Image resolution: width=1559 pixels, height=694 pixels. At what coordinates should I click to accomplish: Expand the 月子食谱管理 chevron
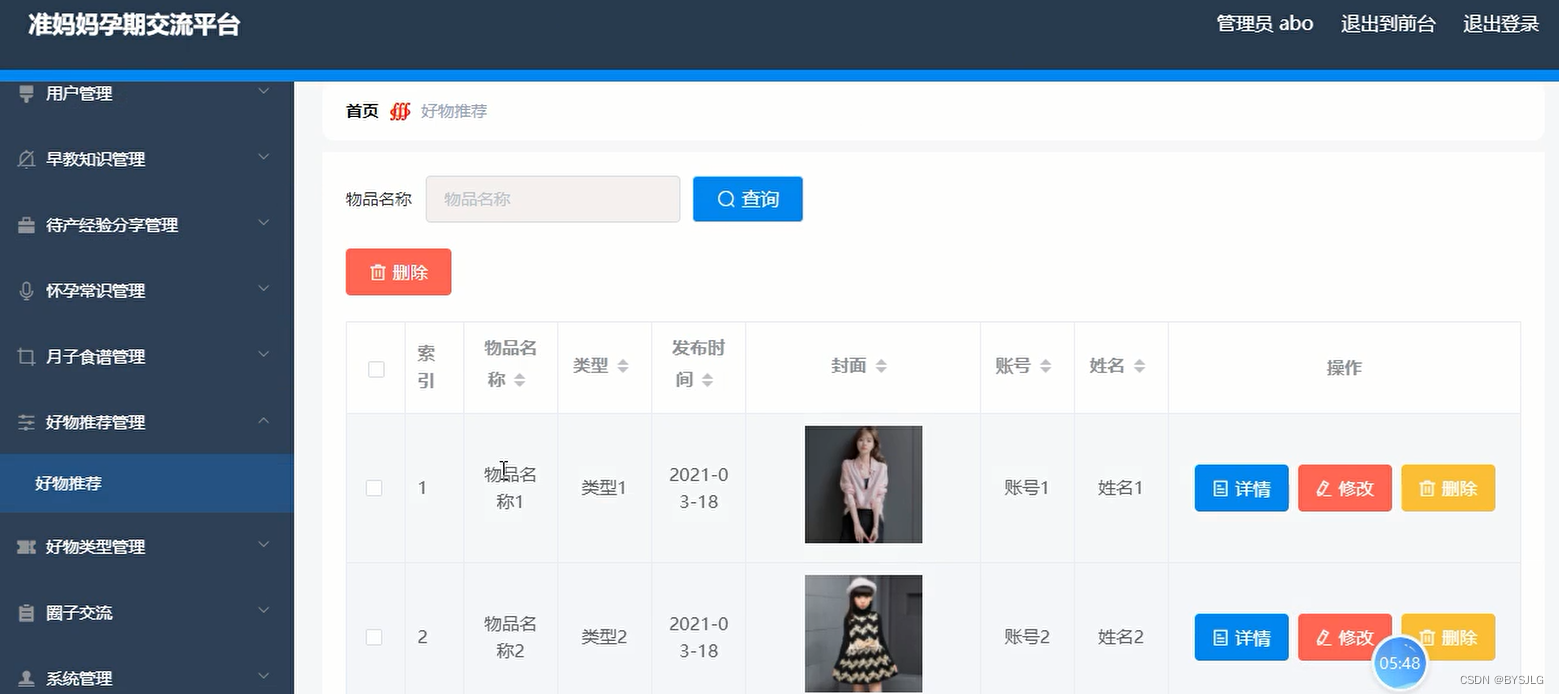pos(264,354)
